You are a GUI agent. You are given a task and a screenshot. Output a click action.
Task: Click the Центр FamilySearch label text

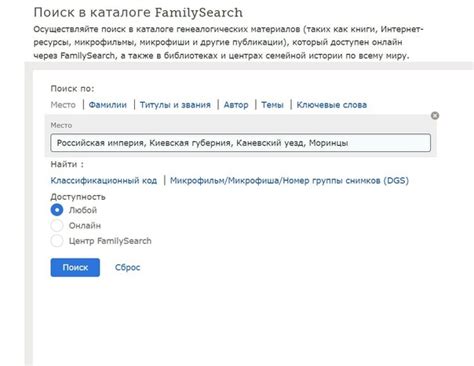click(x=110, y=241)
